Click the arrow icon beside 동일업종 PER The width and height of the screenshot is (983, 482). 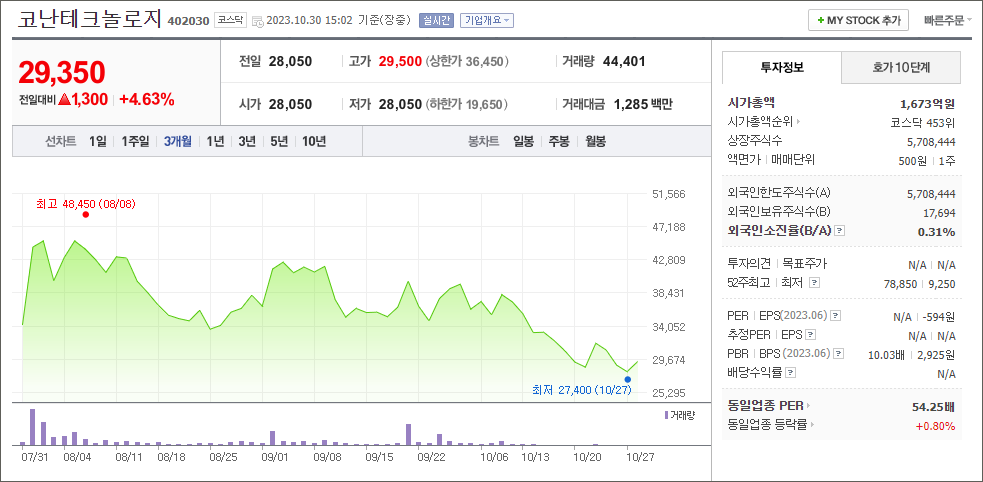coord(808,406)
